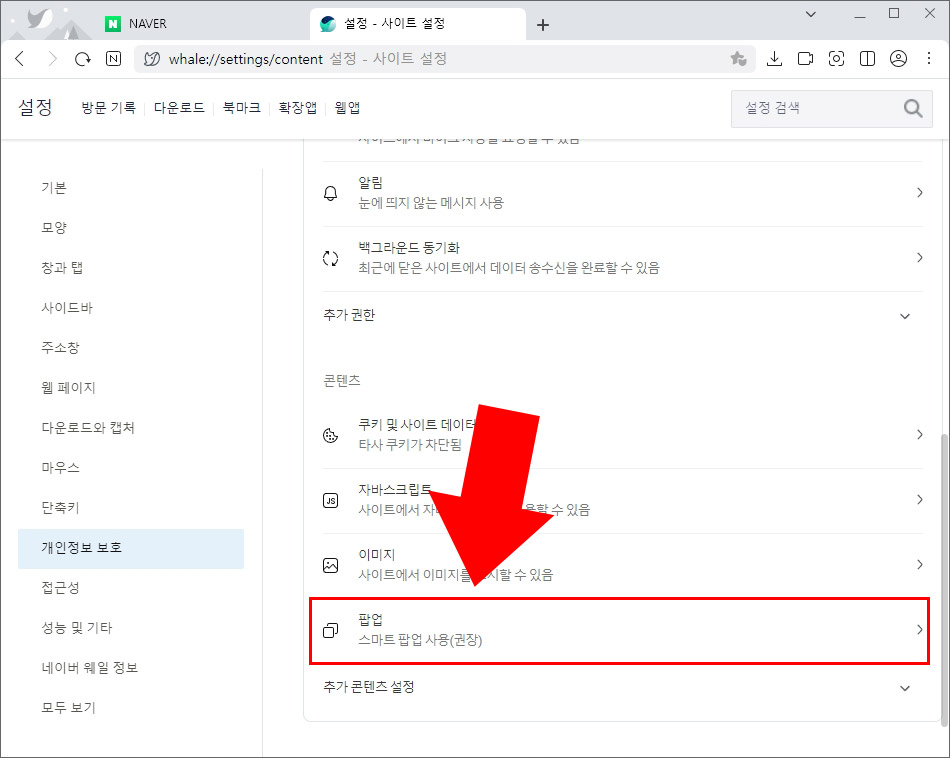Click the bell icon next to 알림
The image size is (950, 758).
pos(330,193)
